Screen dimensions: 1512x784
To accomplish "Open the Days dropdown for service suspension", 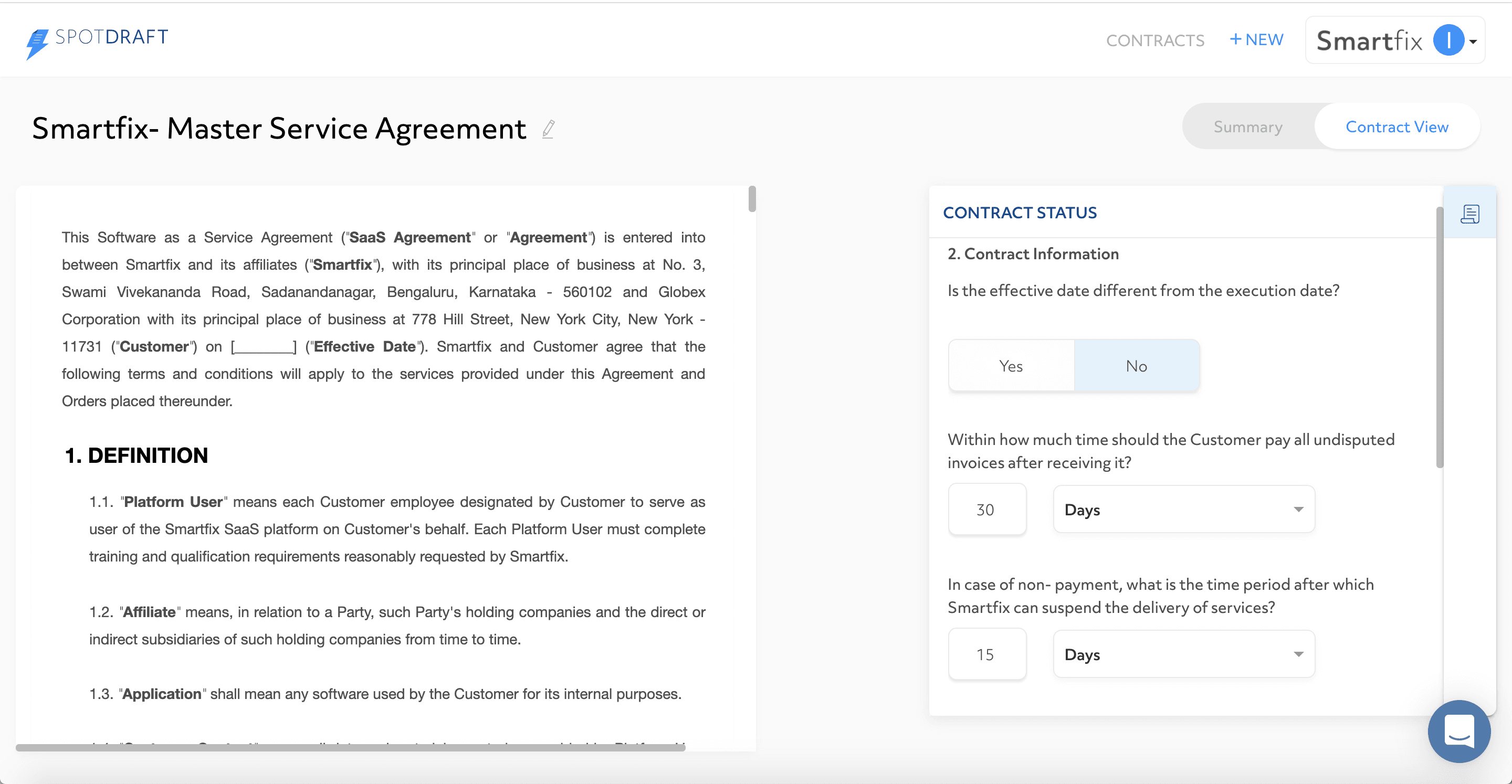I will pyautogui.click(x=1184, y=654).
